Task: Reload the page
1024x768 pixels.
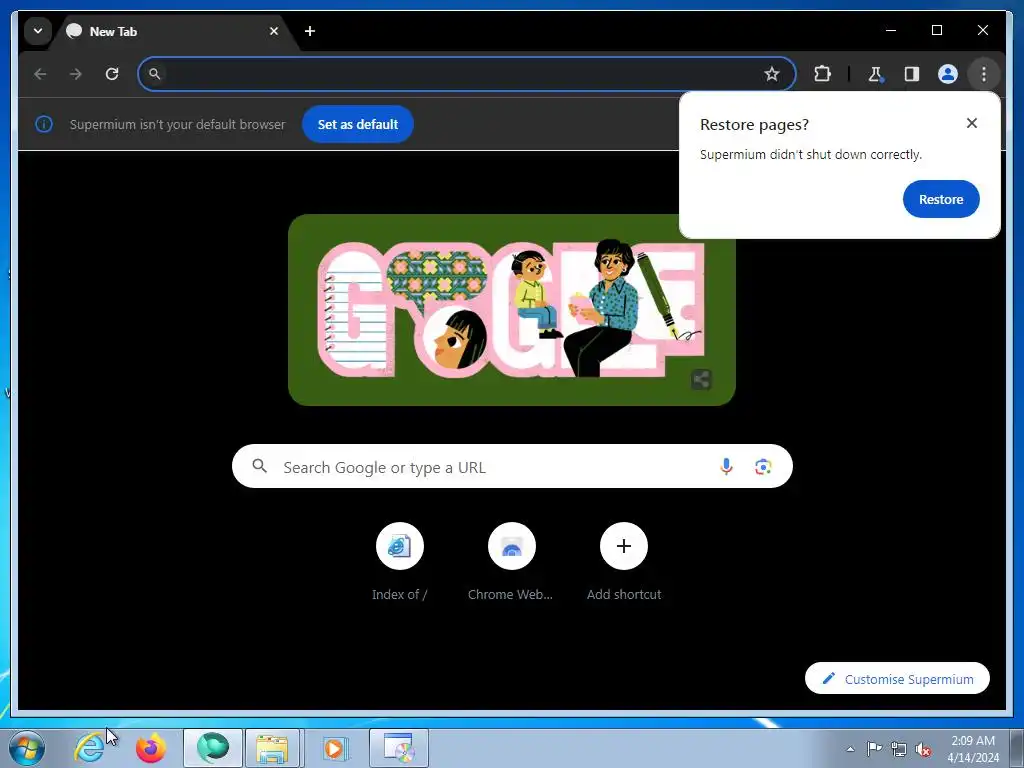Action: coord(112,74)
